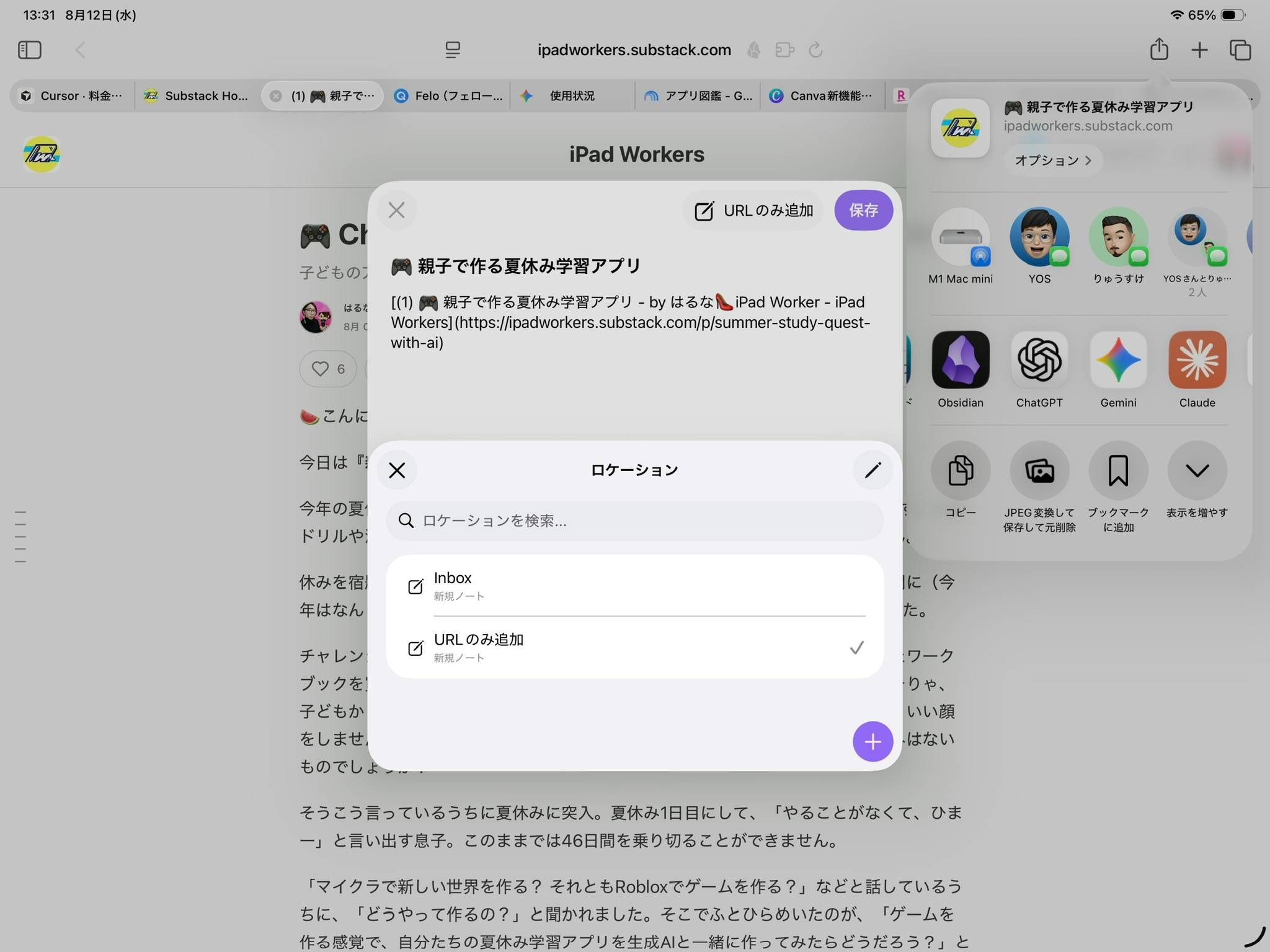This screenshot has width=1270, height=952.
Task: Show the tab overview icon
Action: 1240,50
